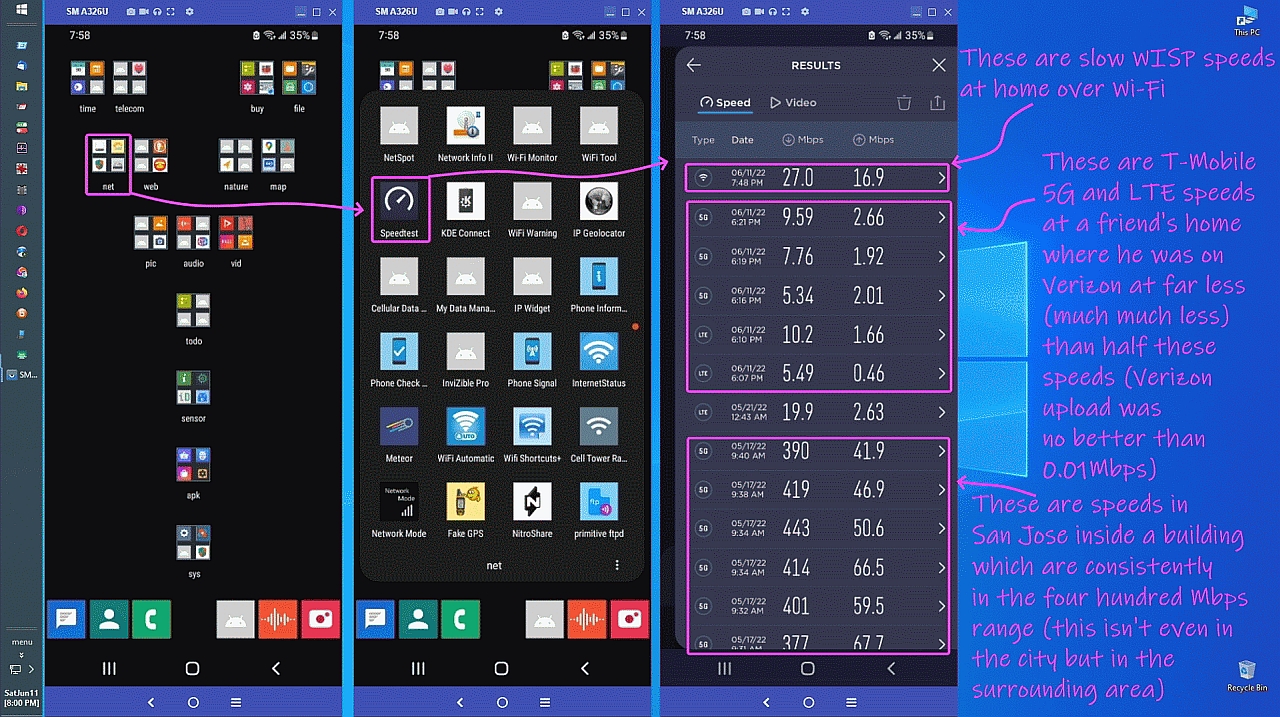1280x717 pixels.
Task: Select the 401 Mbps download value
Action: coord(797,606)
